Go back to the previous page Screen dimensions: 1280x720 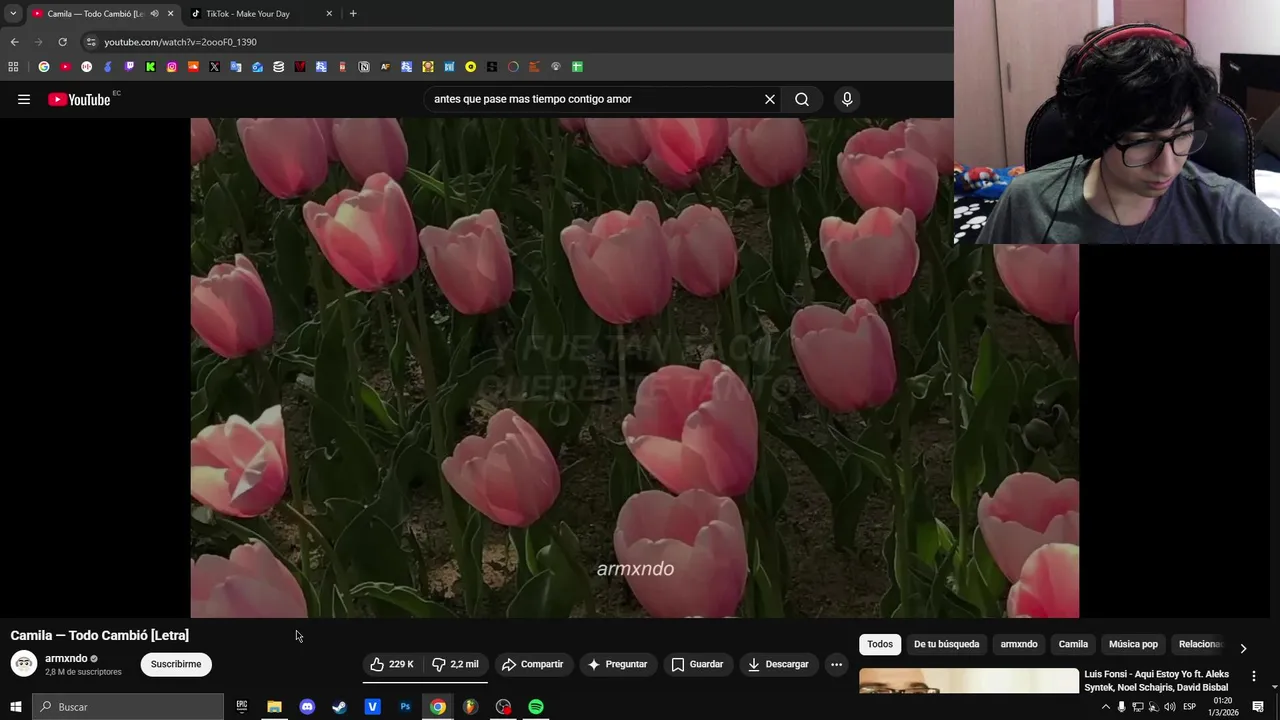(14, 42)
